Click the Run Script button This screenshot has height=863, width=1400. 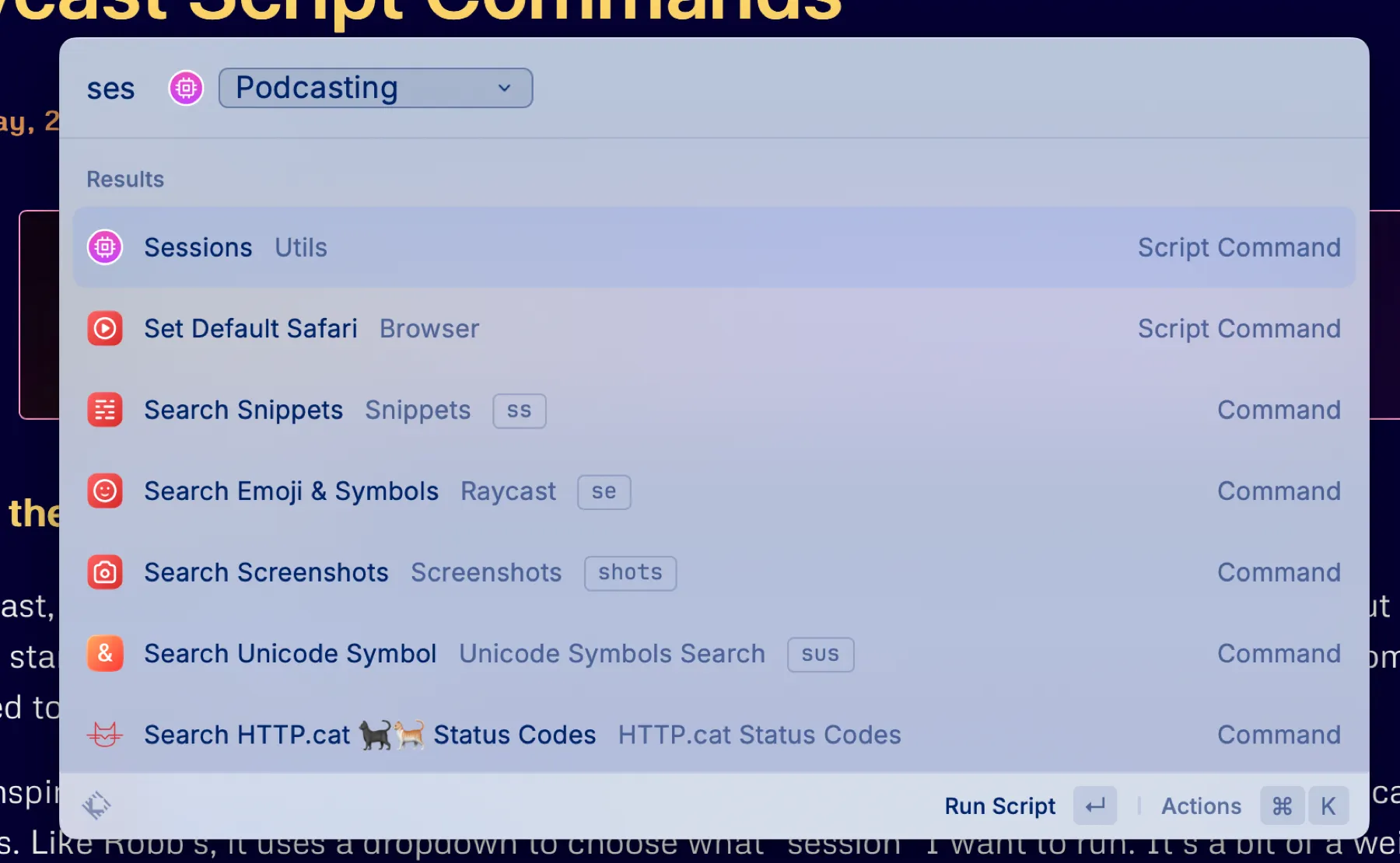(x=1000, y=805)
